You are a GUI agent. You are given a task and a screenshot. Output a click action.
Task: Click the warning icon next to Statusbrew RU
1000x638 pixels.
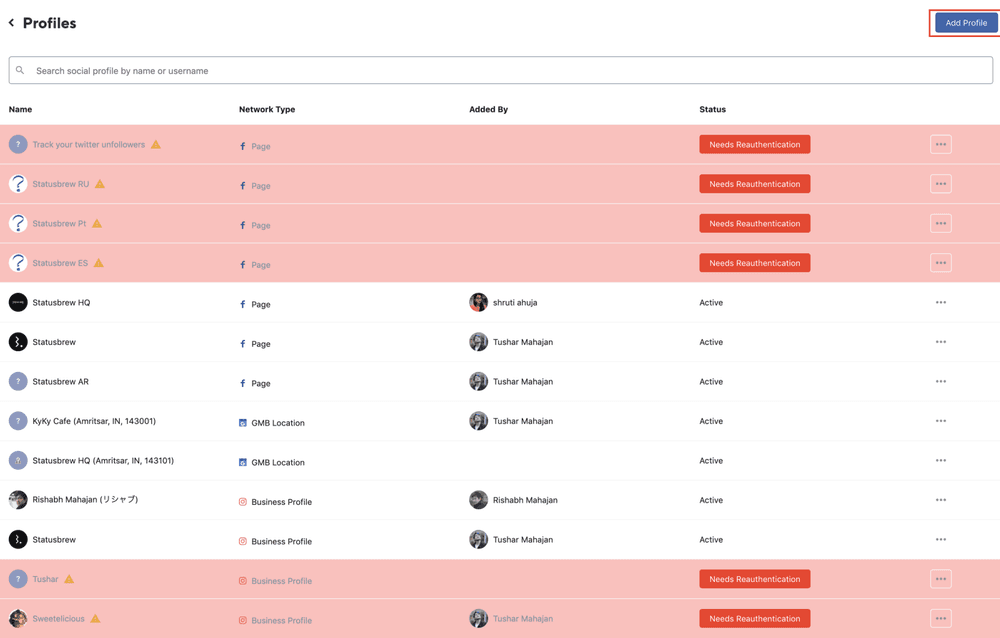pyautogui.click(x=100, y=184)
